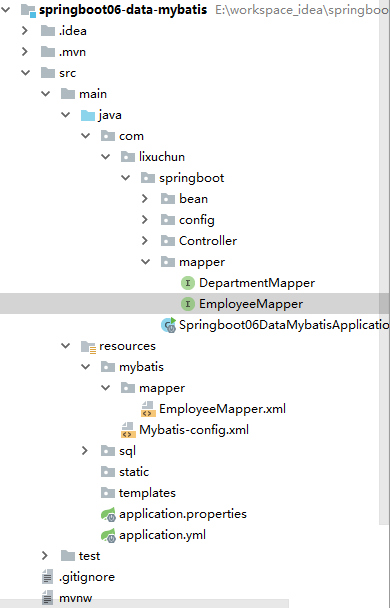Click the blue java source root icon

pos(88,115)
